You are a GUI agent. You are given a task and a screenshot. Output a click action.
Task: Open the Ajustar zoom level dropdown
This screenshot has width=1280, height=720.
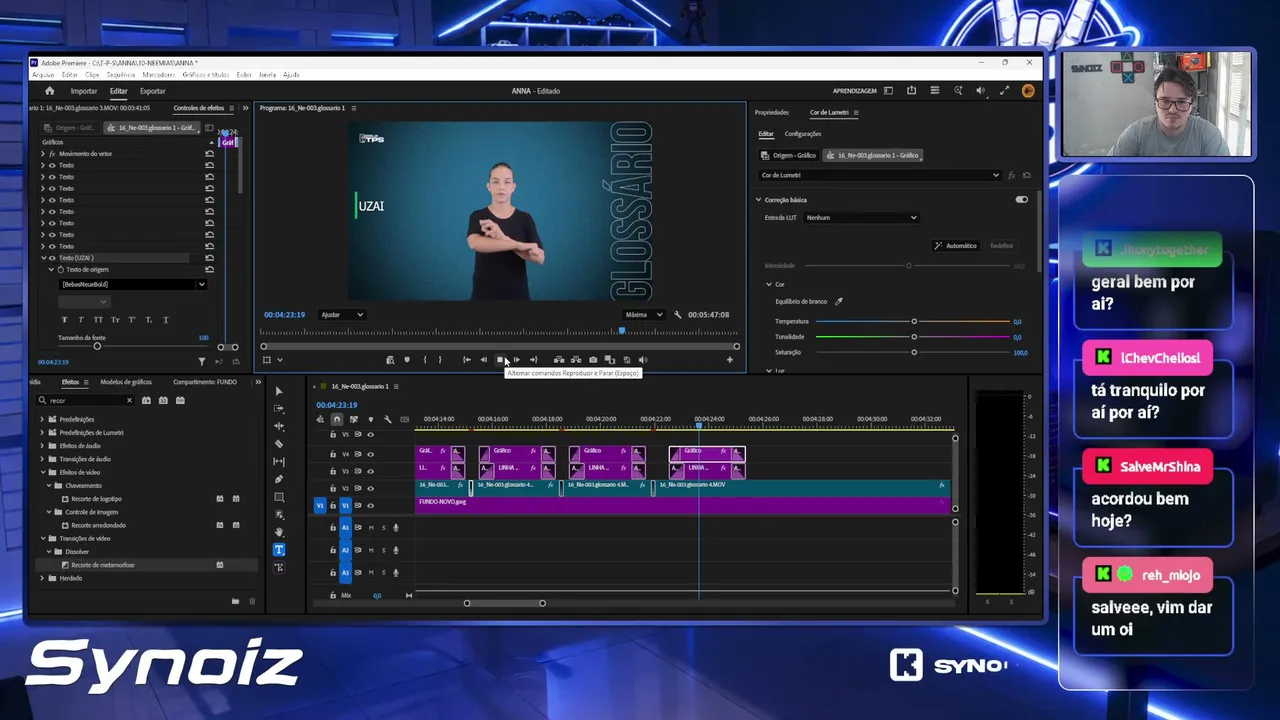coord(341,315)
